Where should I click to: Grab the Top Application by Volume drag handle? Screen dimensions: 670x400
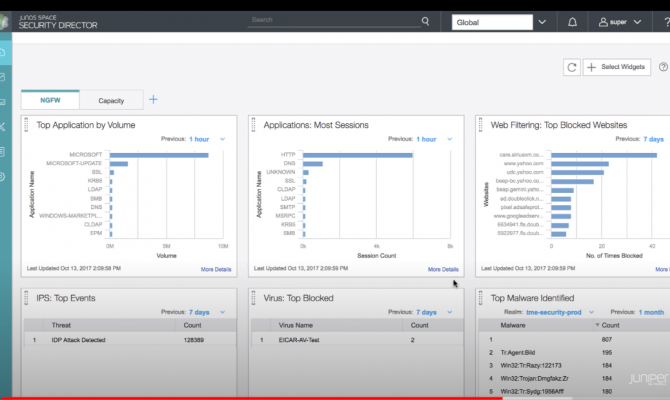click(x=26, y=125)
